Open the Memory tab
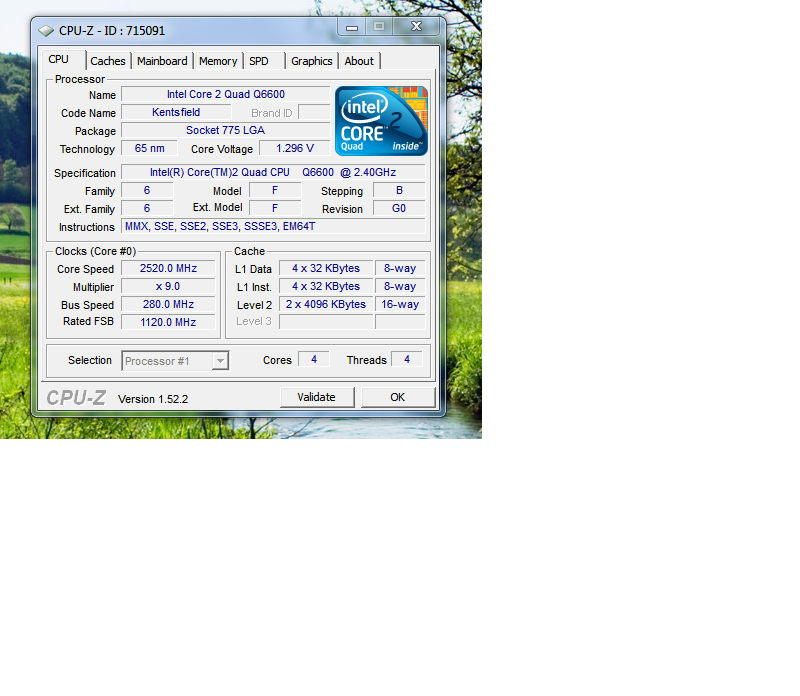This screenshot has width=800, height=696. tap(218, 61)
